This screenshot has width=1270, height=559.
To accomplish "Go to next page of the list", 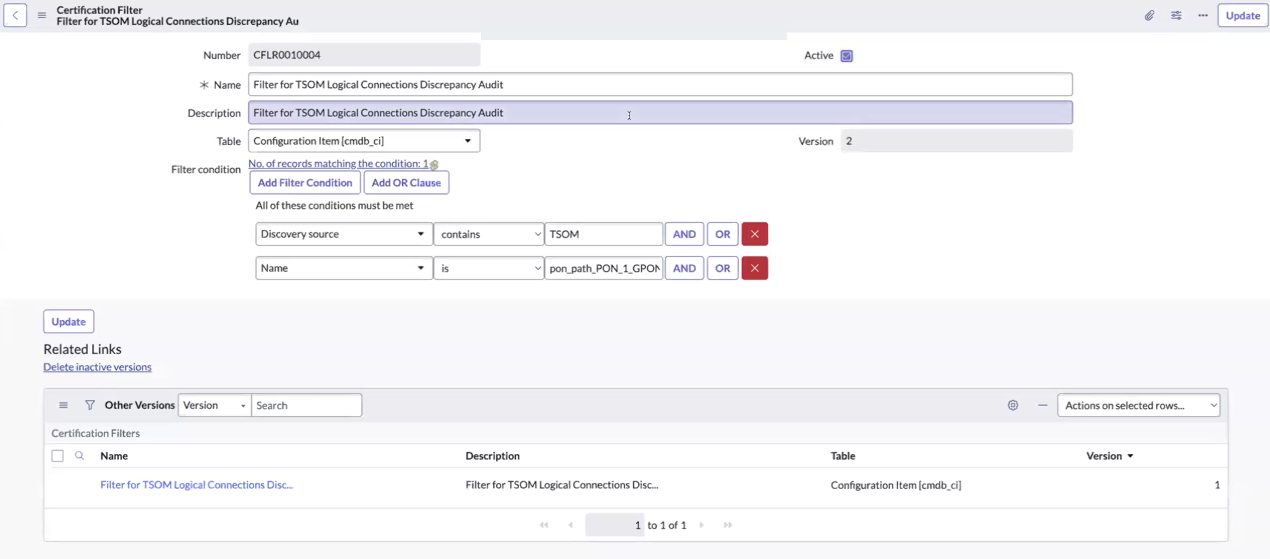I will pyautogui.click(x=702, y=525).
